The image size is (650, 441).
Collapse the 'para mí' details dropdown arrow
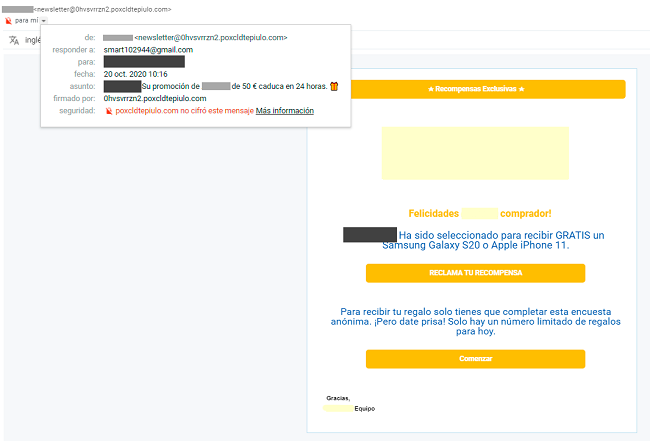click(44, 20)
